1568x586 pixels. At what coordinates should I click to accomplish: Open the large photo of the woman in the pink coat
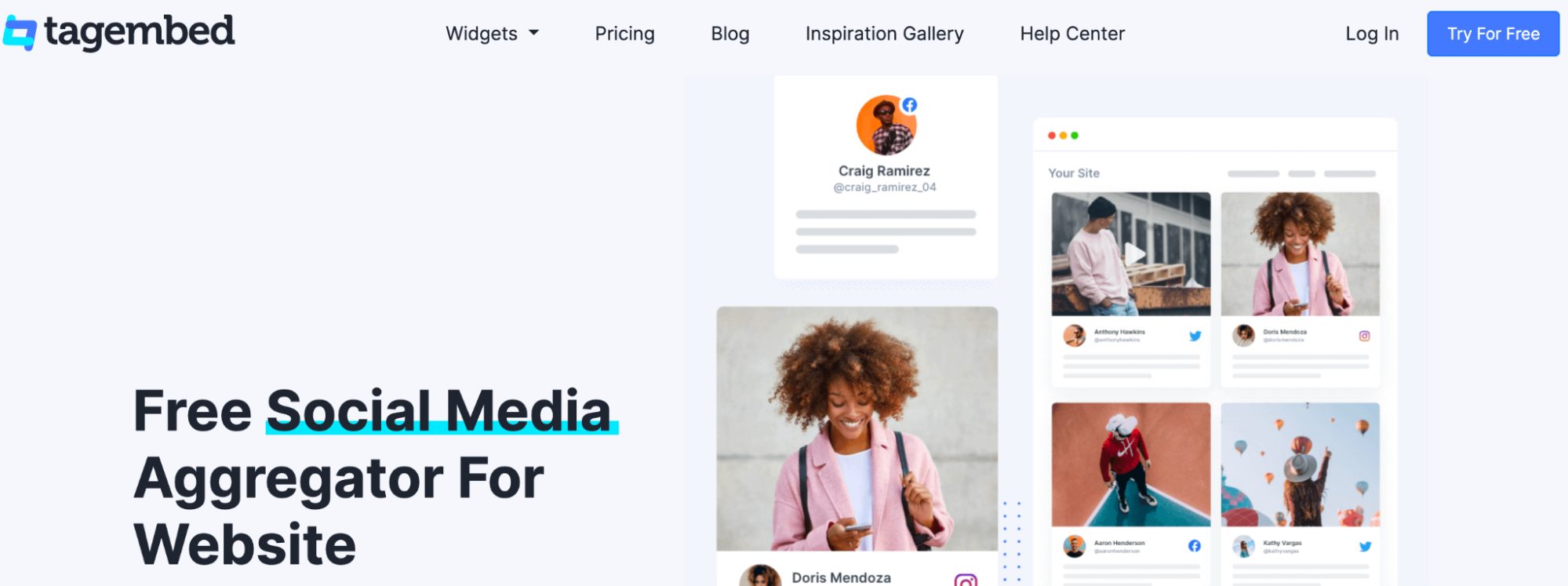point(857,428)
